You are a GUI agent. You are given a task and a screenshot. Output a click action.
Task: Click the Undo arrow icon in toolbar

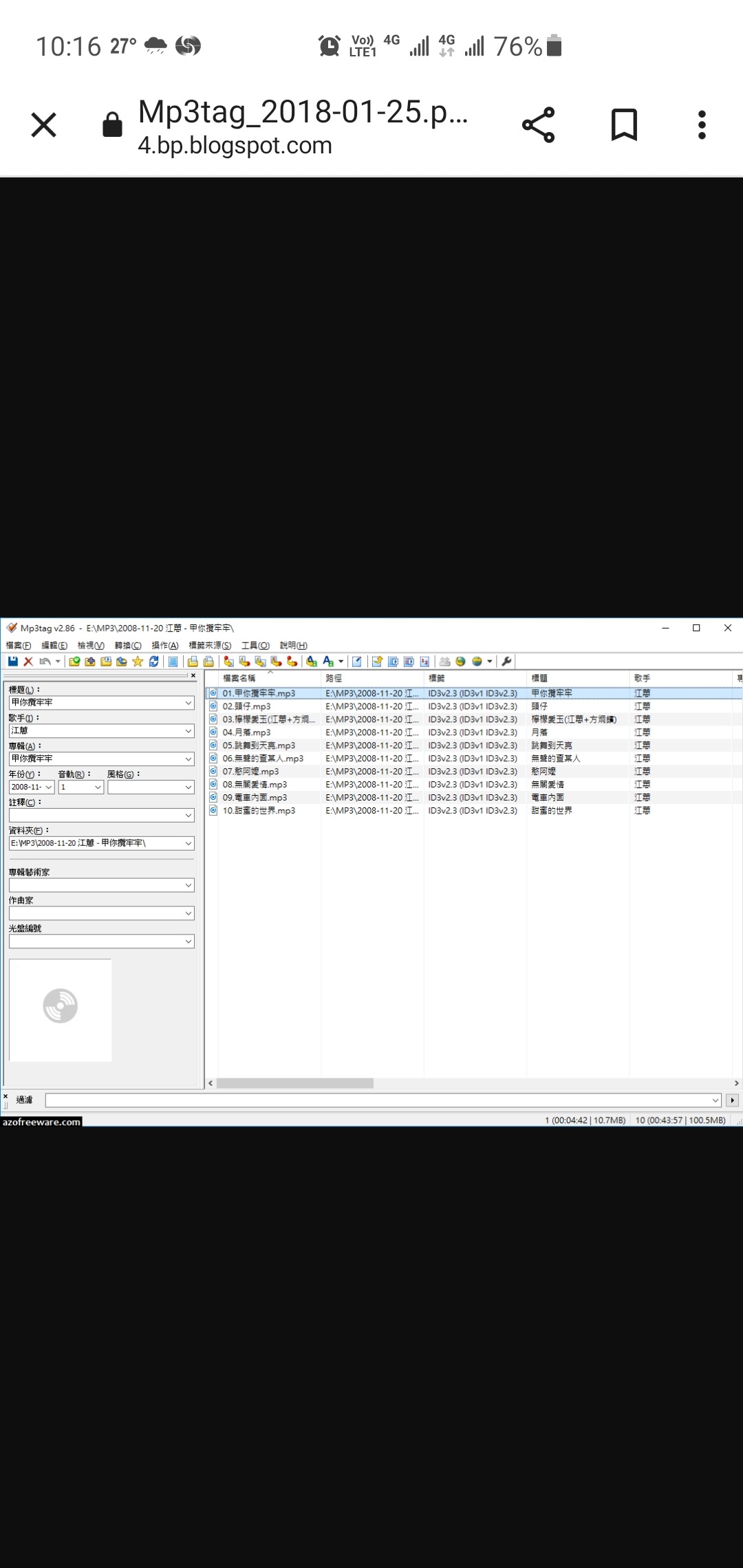45,662
